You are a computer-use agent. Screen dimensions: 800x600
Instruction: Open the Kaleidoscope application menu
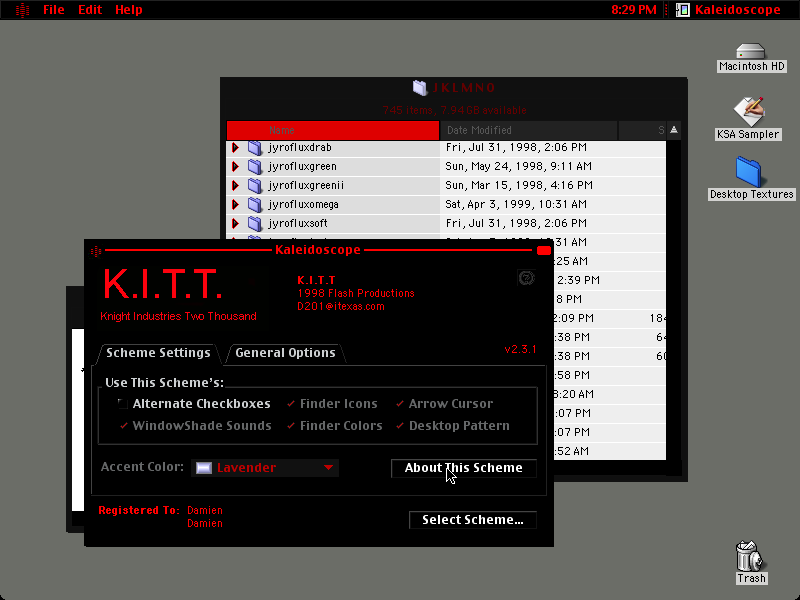(x=728, y=10)
